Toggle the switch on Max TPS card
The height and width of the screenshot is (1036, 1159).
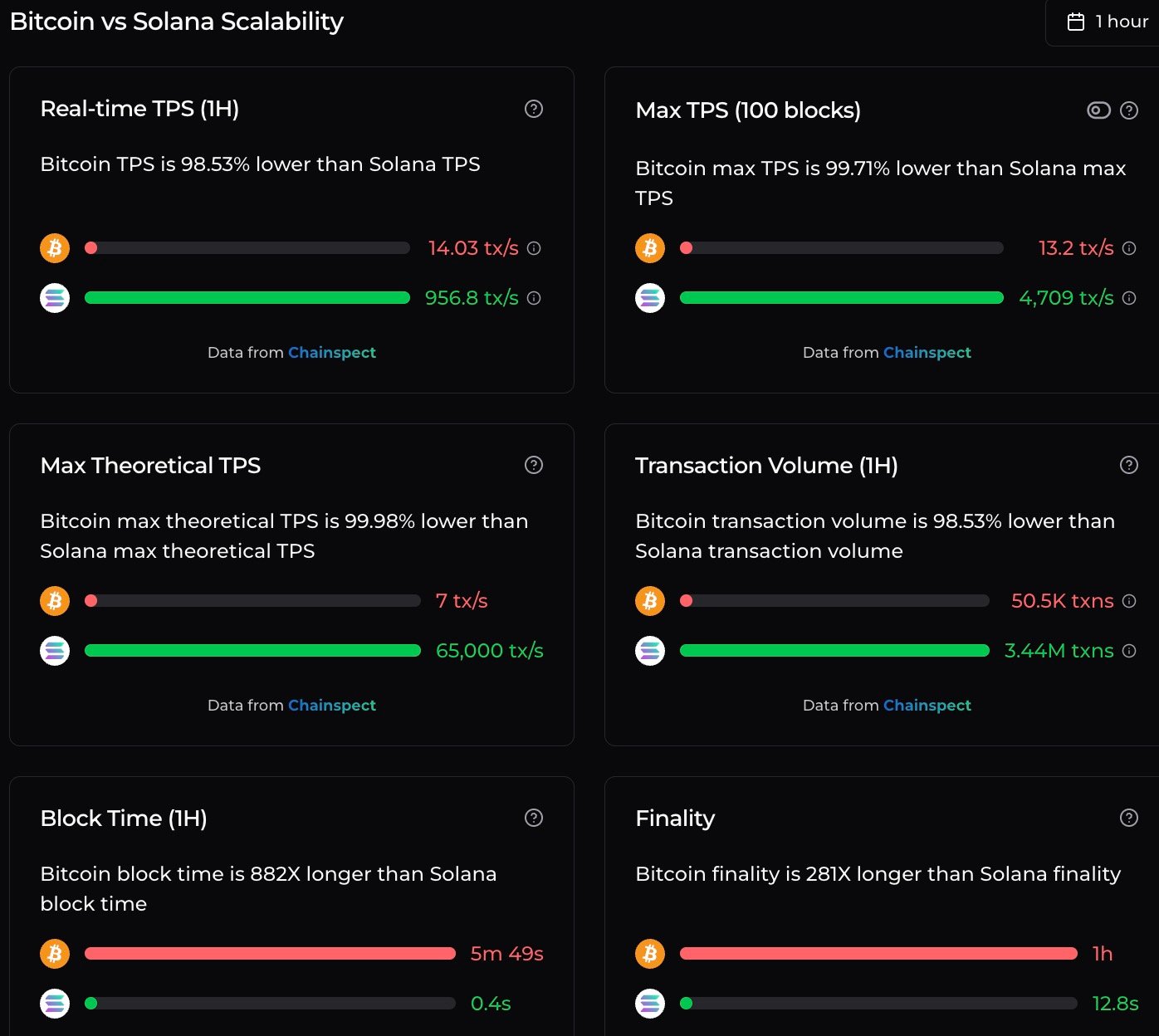(1098, 110)
